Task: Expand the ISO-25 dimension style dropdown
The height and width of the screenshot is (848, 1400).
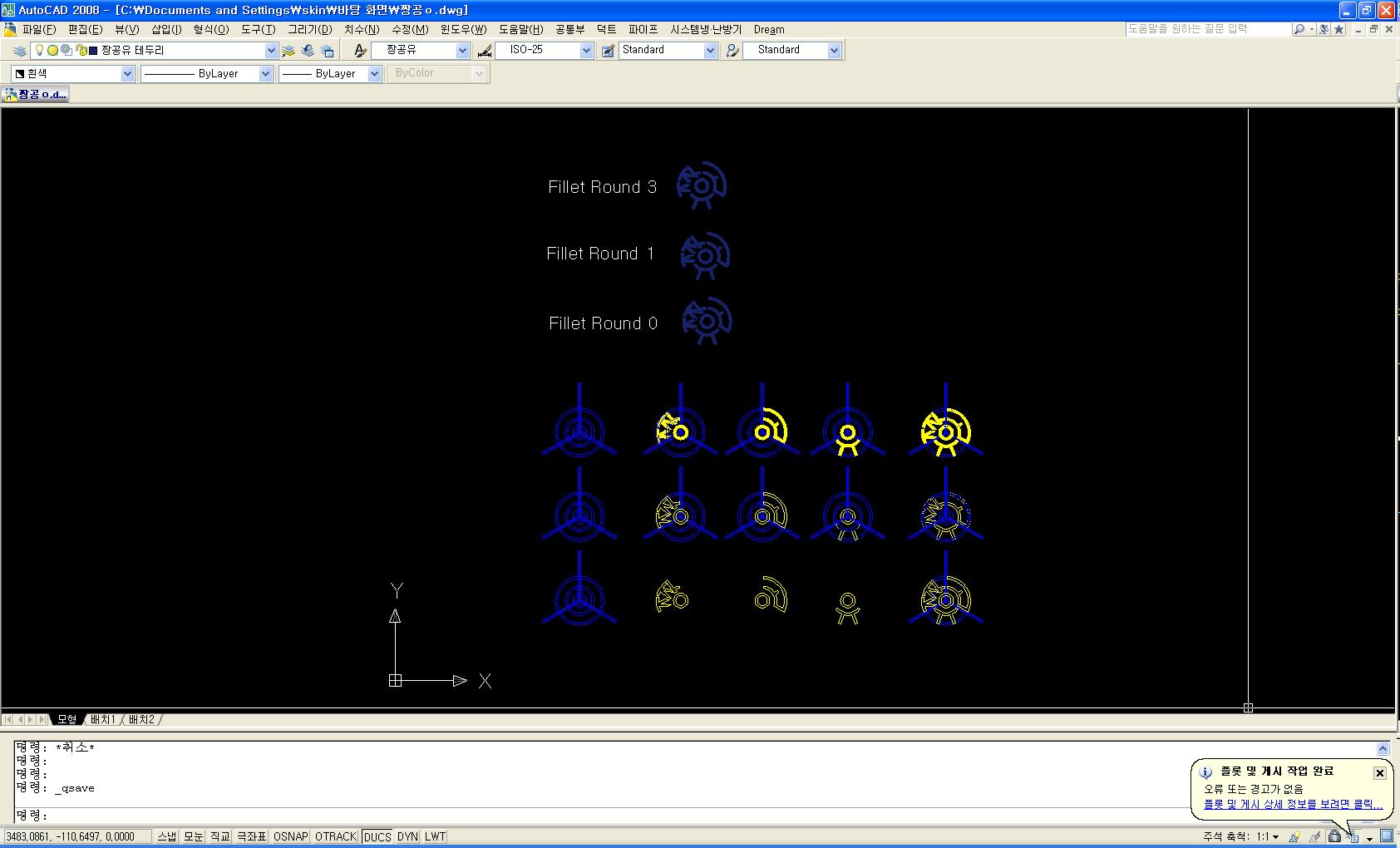Action: point(586,51)
